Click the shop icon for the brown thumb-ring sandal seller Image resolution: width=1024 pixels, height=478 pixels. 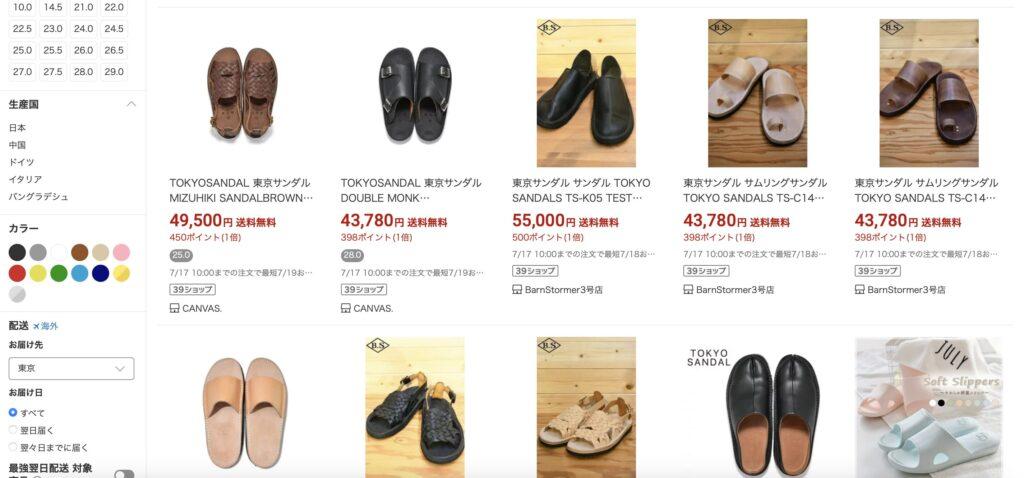(859, 289)
